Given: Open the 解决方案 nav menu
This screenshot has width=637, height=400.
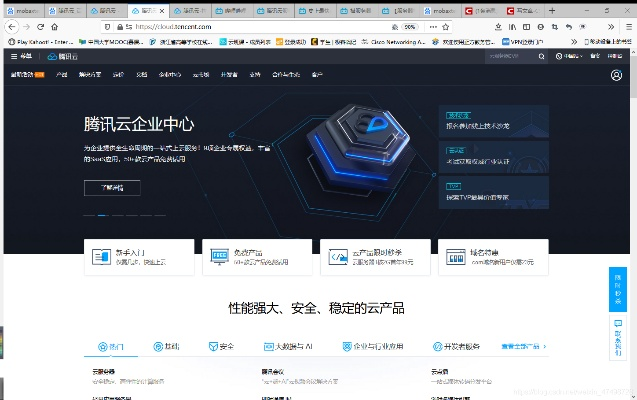Looking at the screenshot, I should 90,75.
